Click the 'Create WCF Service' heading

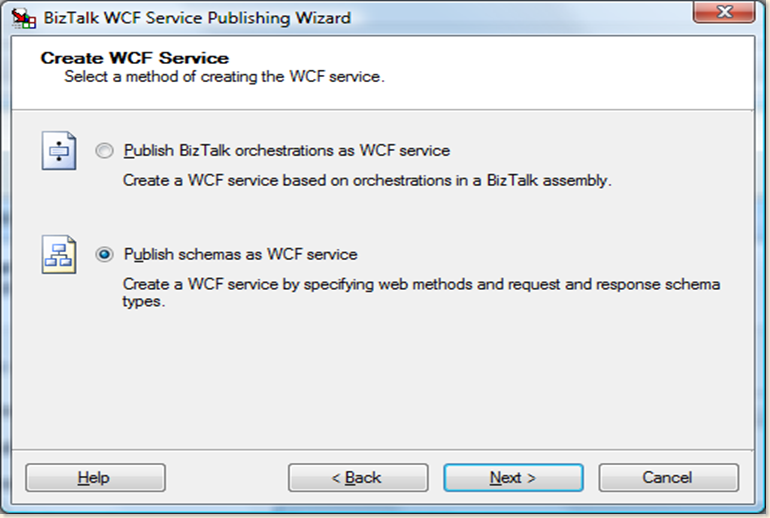[134, 58]
